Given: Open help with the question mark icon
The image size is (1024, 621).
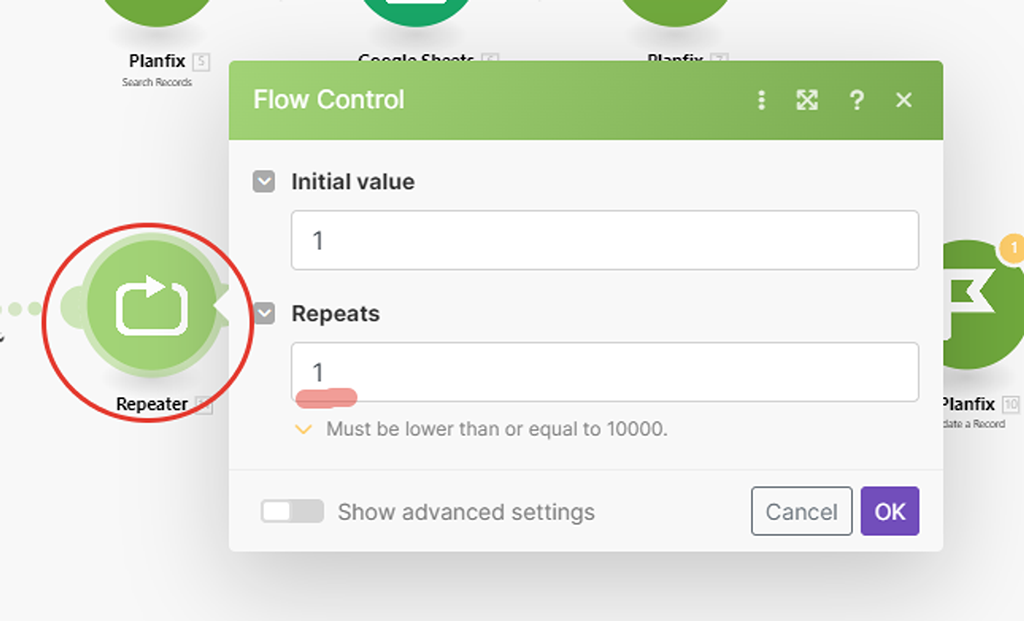Looking at the screenshot, I should click(x=856, y=100).
